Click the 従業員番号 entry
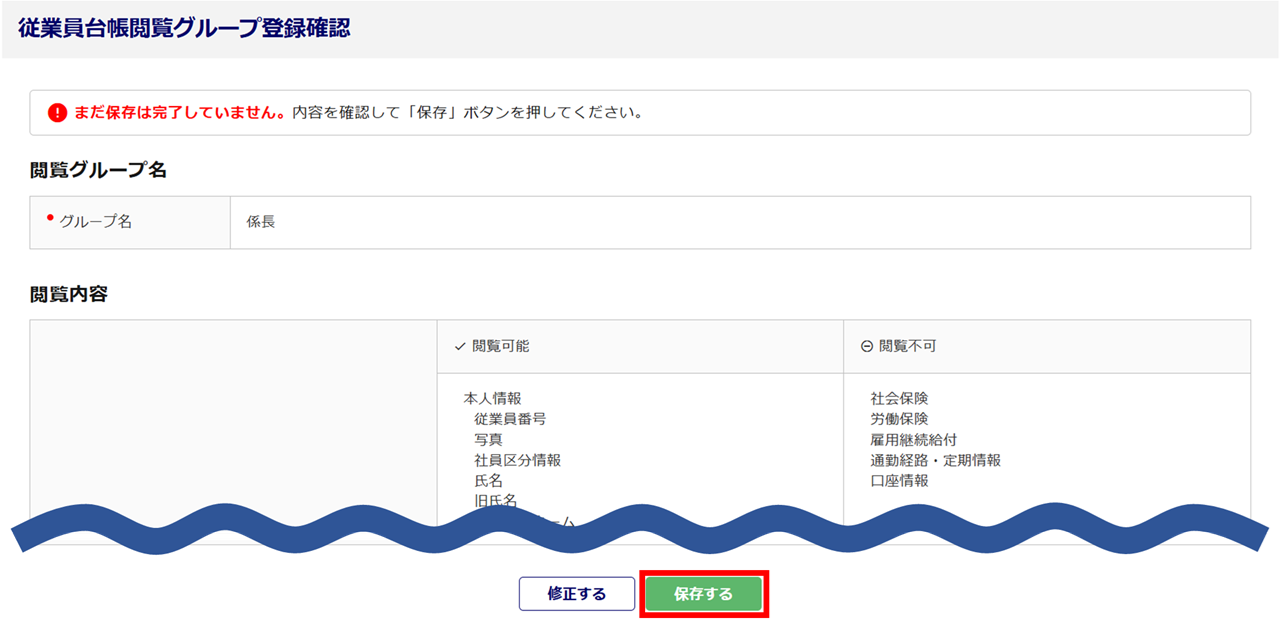 [510, 419]
